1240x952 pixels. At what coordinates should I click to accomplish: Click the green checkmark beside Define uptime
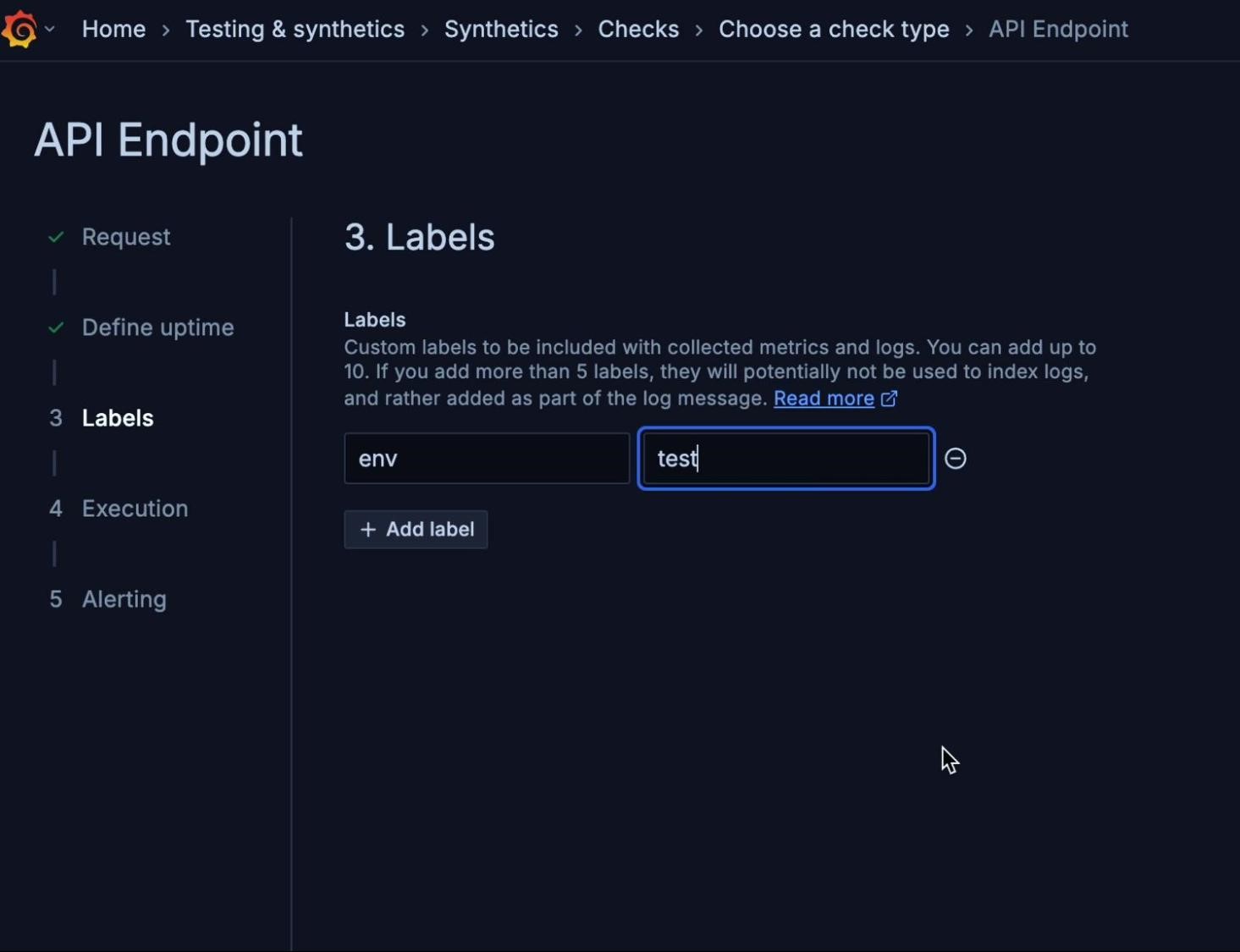(x=56, y=327)
